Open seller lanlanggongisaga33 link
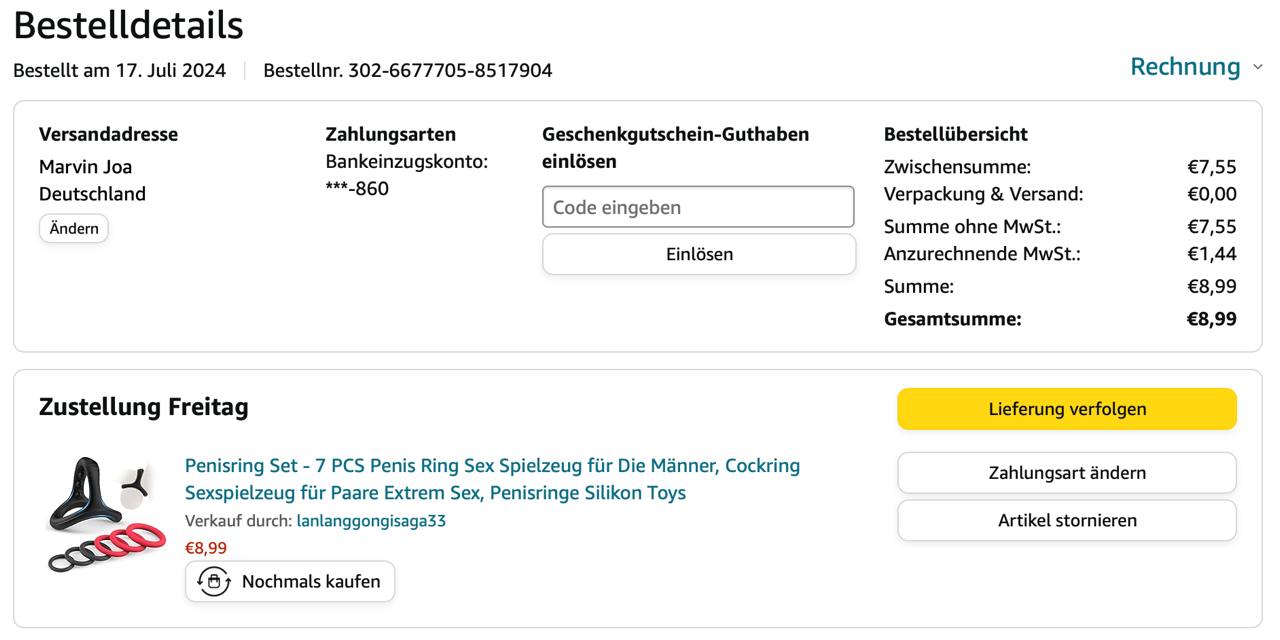Image resolution: width=1280 pixels, height=640 pixels. (371, 521)
